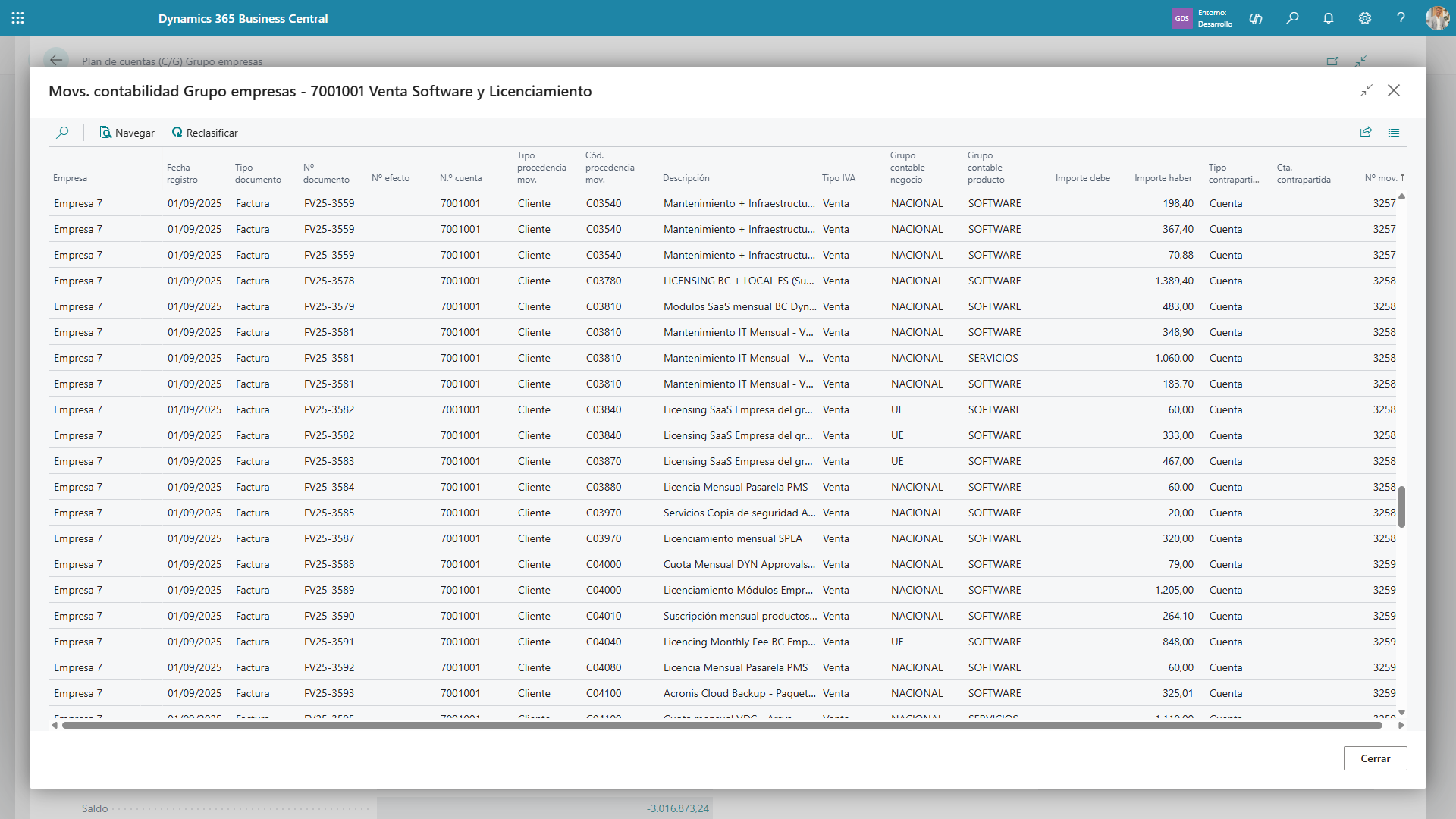Click the amount 1.060,00
The width and height of the screenshot is (1456, 819).
pyautogui.click(x=1174, y=358)
